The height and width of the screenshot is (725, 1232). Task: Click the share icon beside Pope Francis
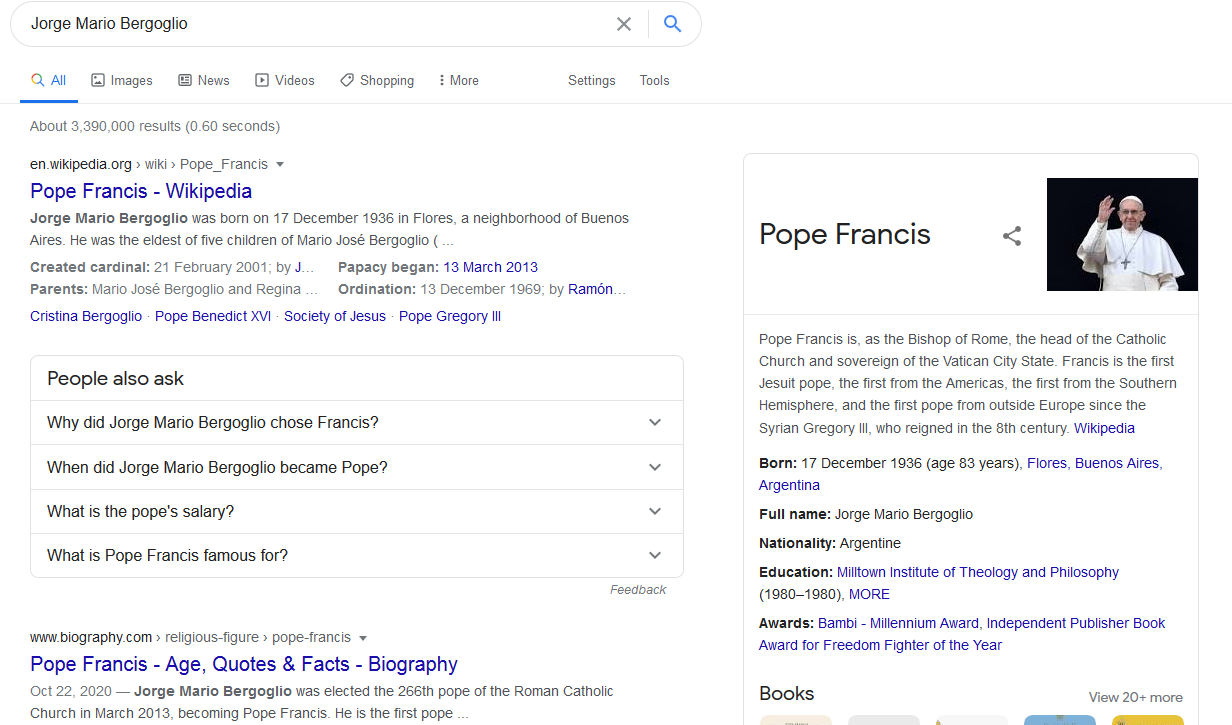pos(1012,236)
